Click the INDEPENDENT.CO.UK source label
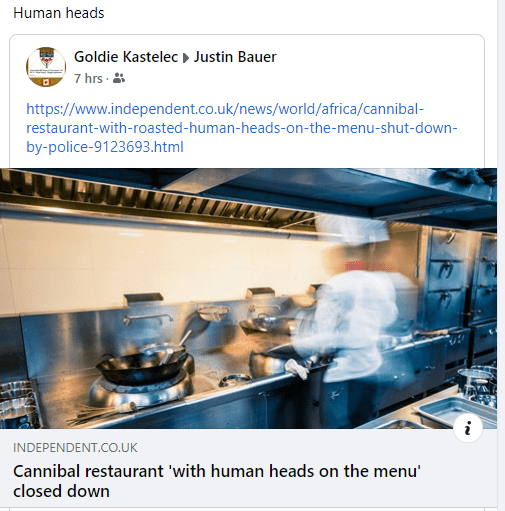The height and width of the screenshot is (511, 505). (75, 448)
